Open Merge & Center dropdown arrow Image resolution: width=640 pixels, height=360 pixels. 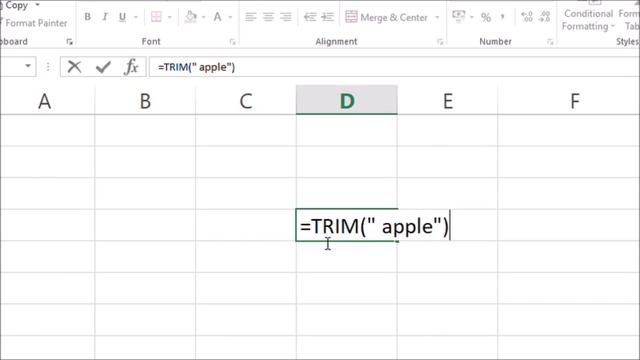[x=437, y=17]
